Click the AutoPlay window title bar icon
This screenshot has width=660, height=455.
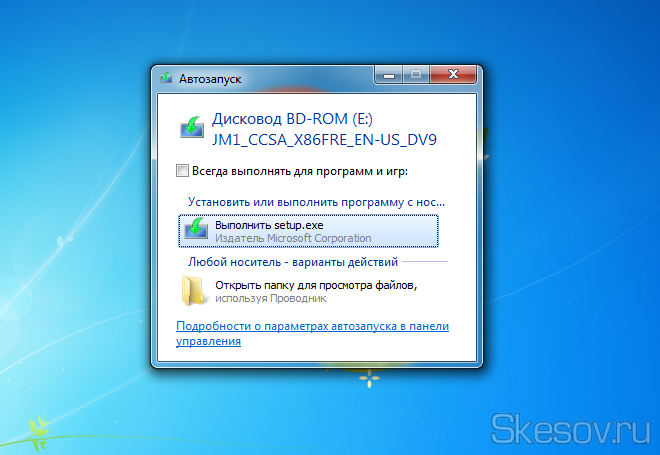tap(167, 77)
